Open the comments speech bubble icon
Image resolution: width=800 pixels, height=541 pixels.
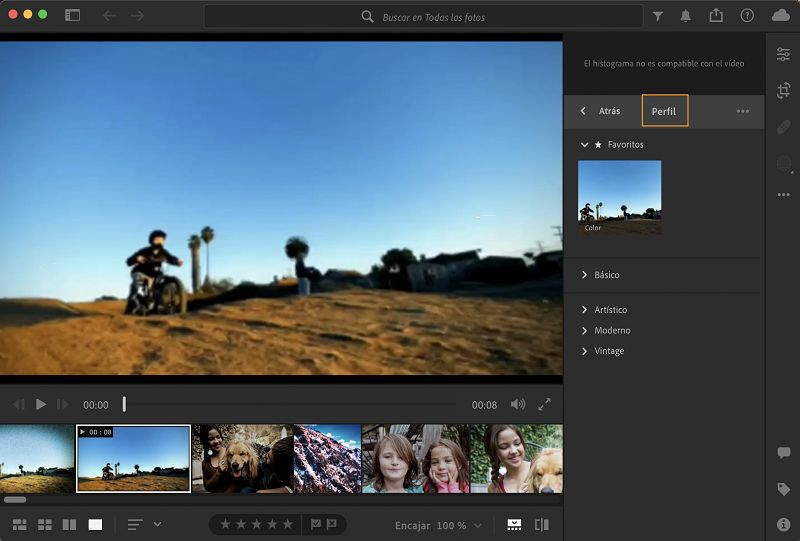coord(784,453)
